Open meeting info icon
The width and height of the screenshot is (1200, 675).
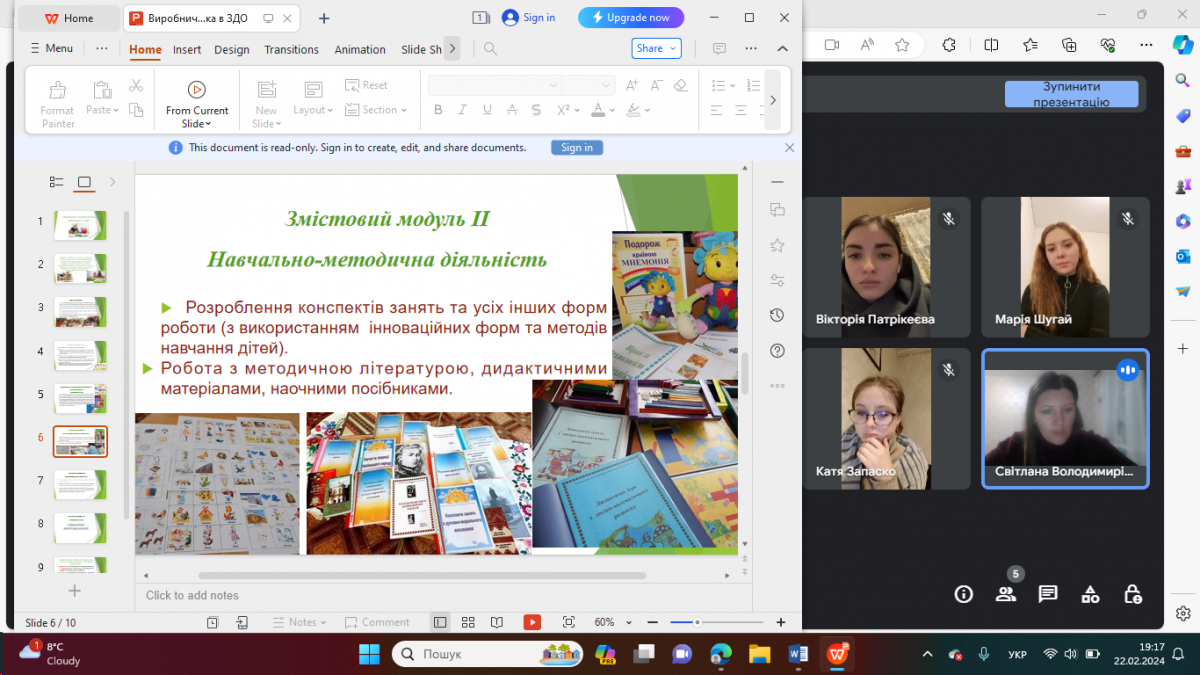pos(964,594)
